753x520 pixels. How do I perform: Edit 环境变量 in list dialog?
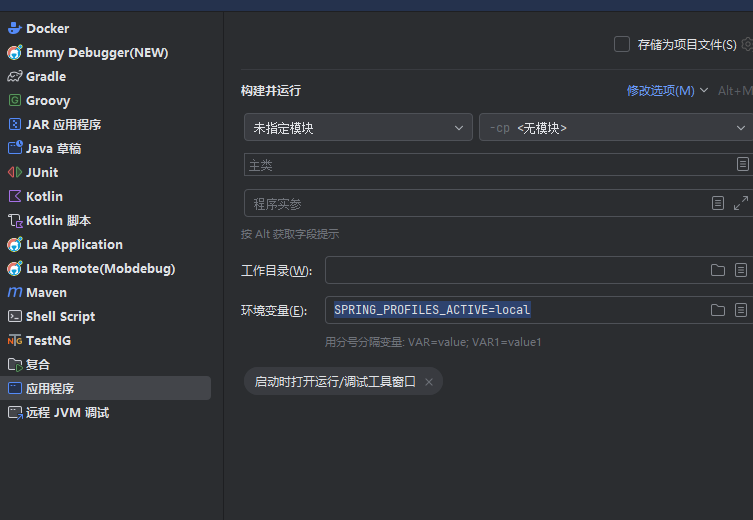tap(741, 310)
